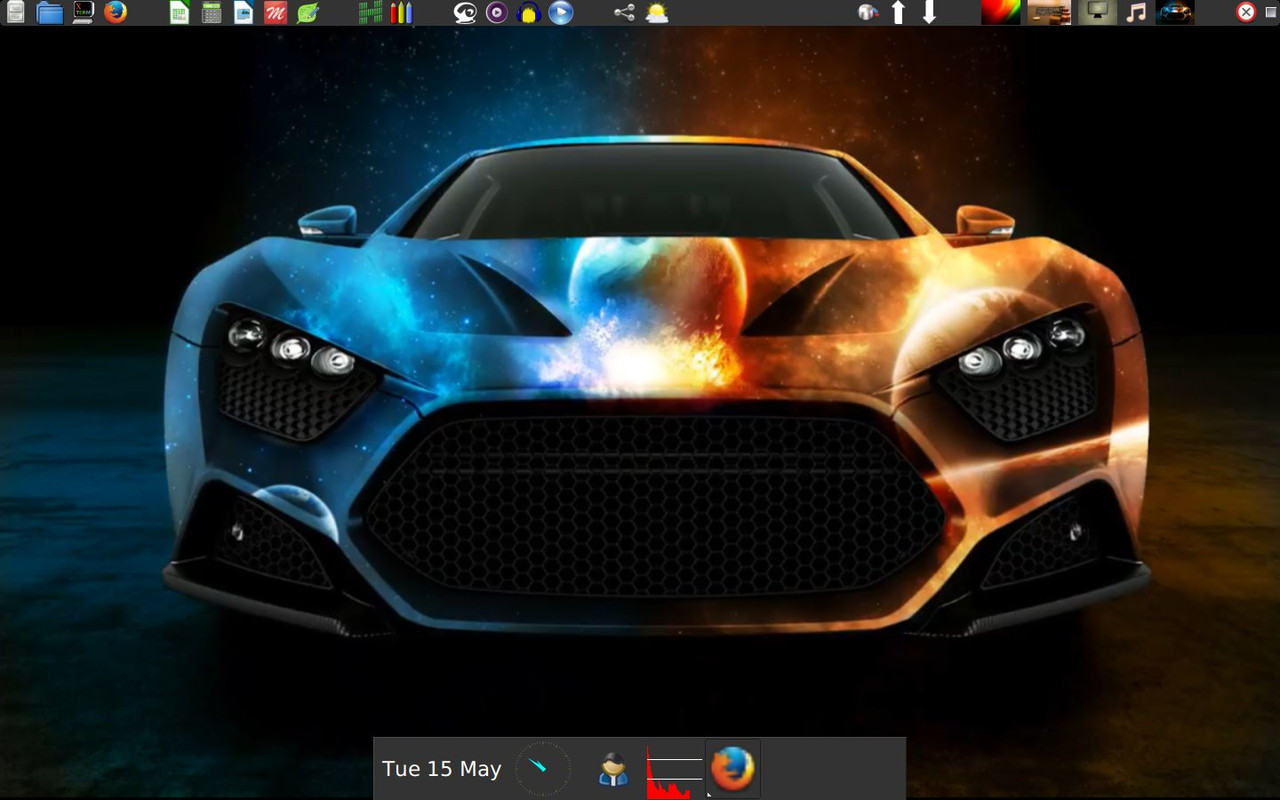Open the weather sun-and-cloud icon
Viewport: 1280px width, 800px height.
pos(657,12)
